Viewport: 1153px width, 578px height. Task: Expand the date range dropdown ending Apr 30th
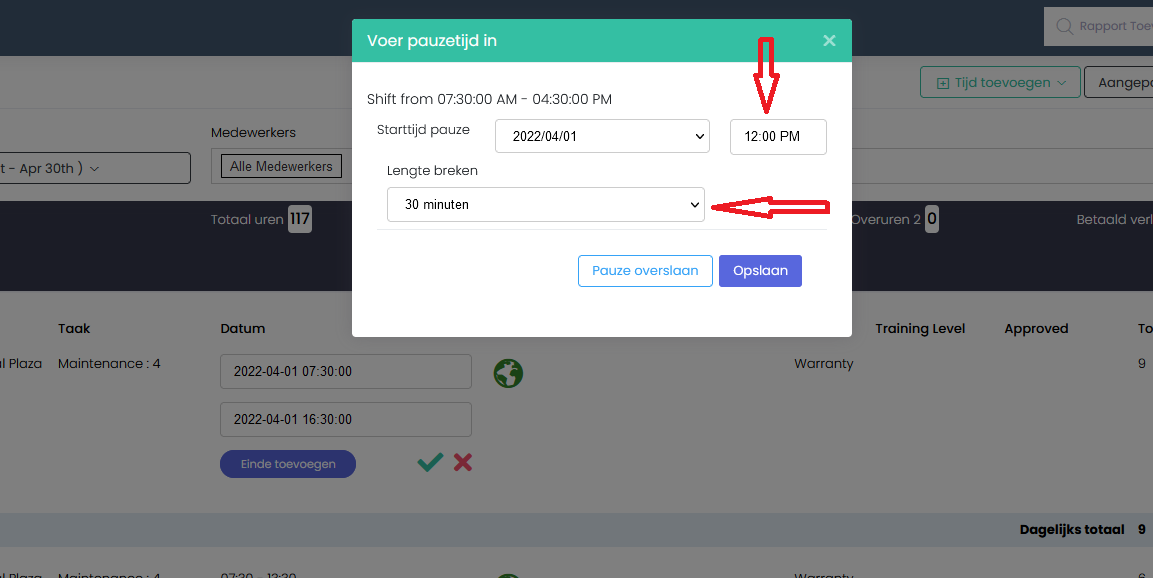pos(95,168)
